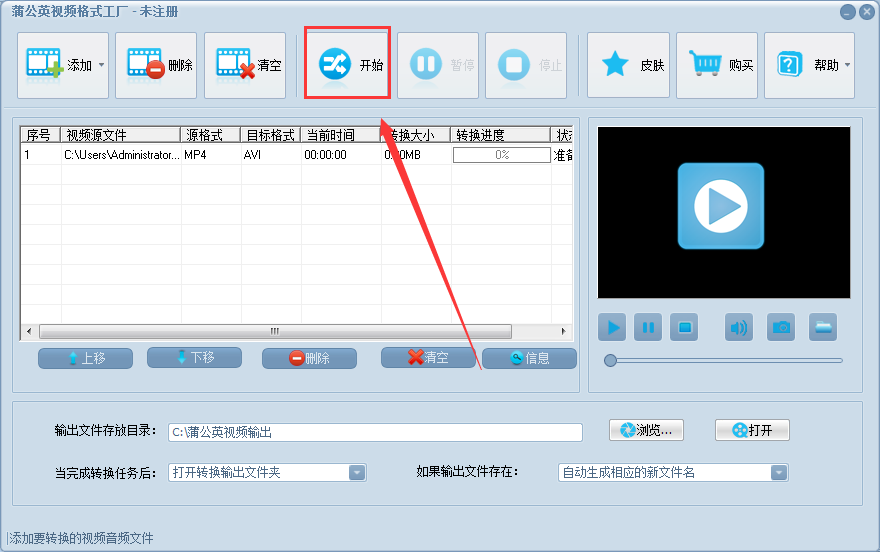Click the 视频源文件 column header
880x552 pixels.
click(120, 135)
